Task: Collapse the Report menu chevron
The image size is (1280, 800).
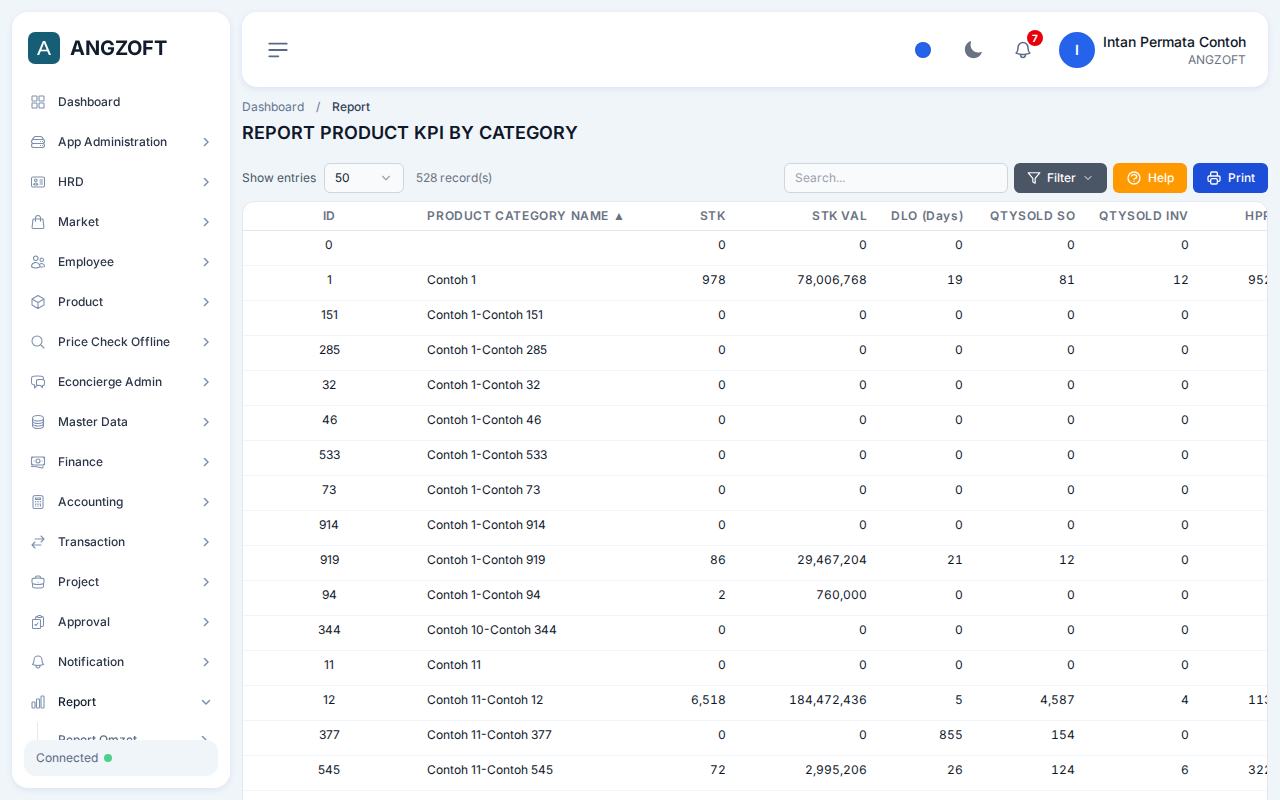Action: pos(206,702)
